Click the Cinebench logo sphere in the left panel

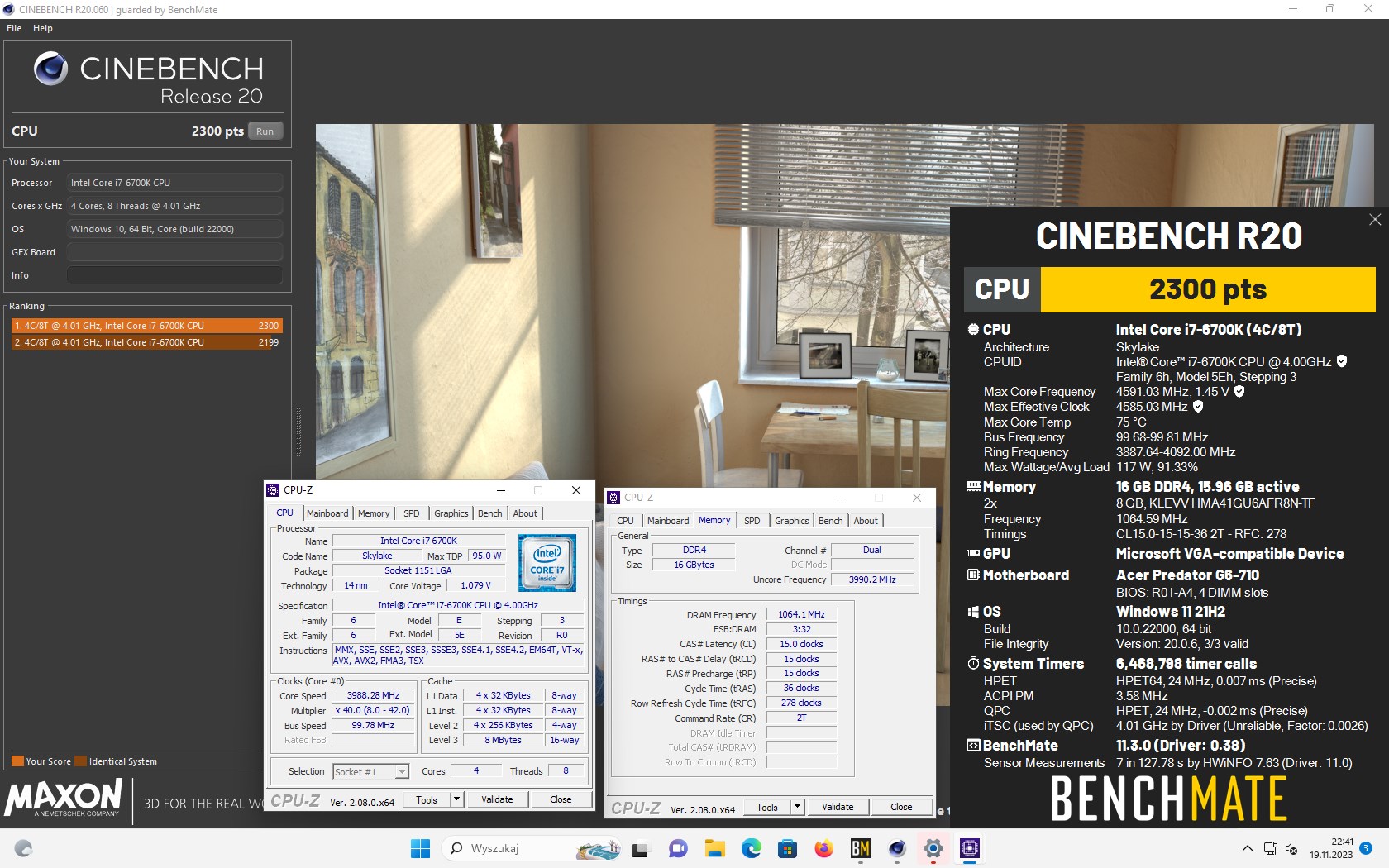tap(50, 69)
